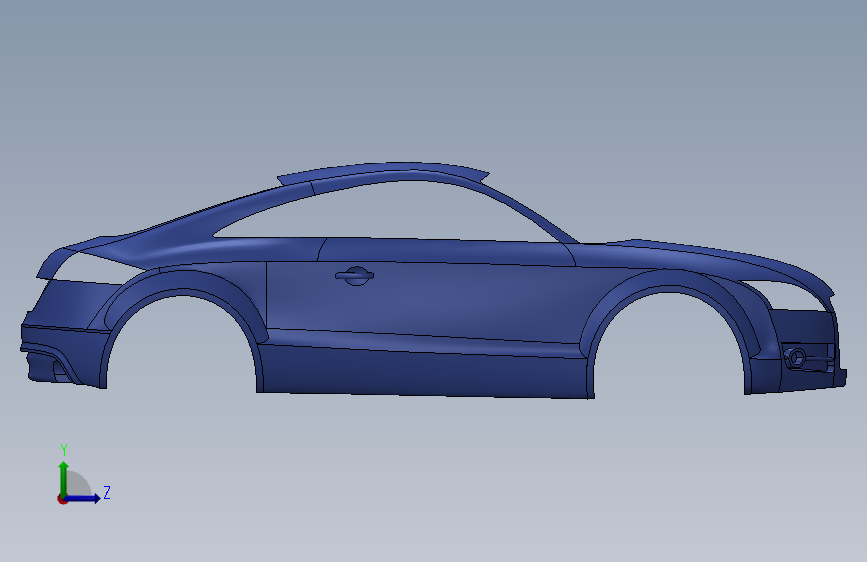Select the fog light circle on the front bumper
This screenshot has width=867, height=562.
tap(797, 357)
